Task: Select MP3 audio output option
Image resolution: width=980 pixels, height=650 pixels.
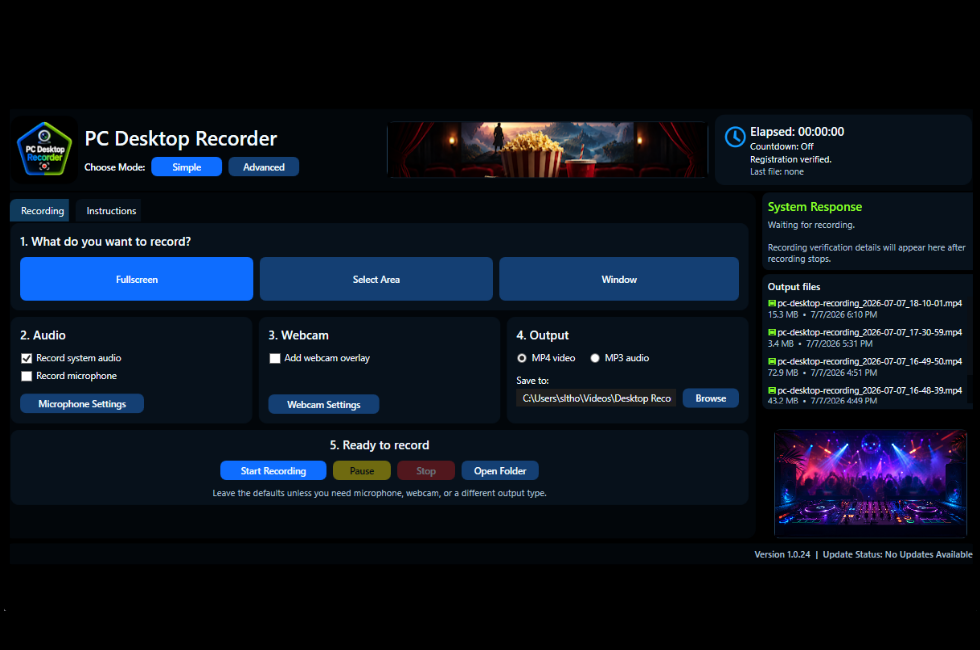Action: coord(595,358)
